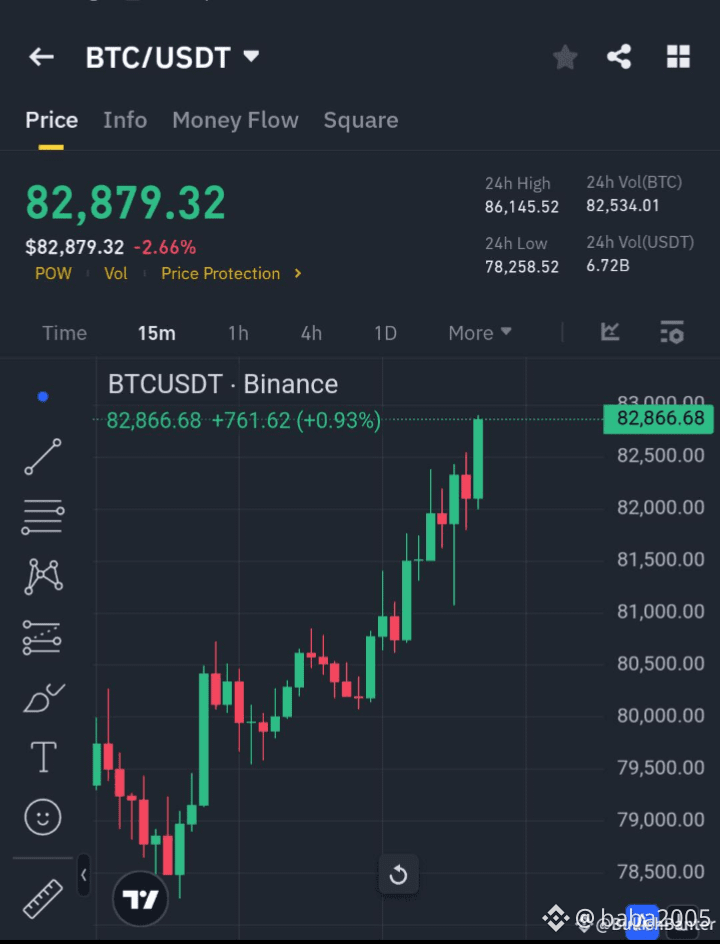Viewport: 720px width, 944px height.
Task: Tap the 24h Low value 78,258.52
Action: point(522,267)
